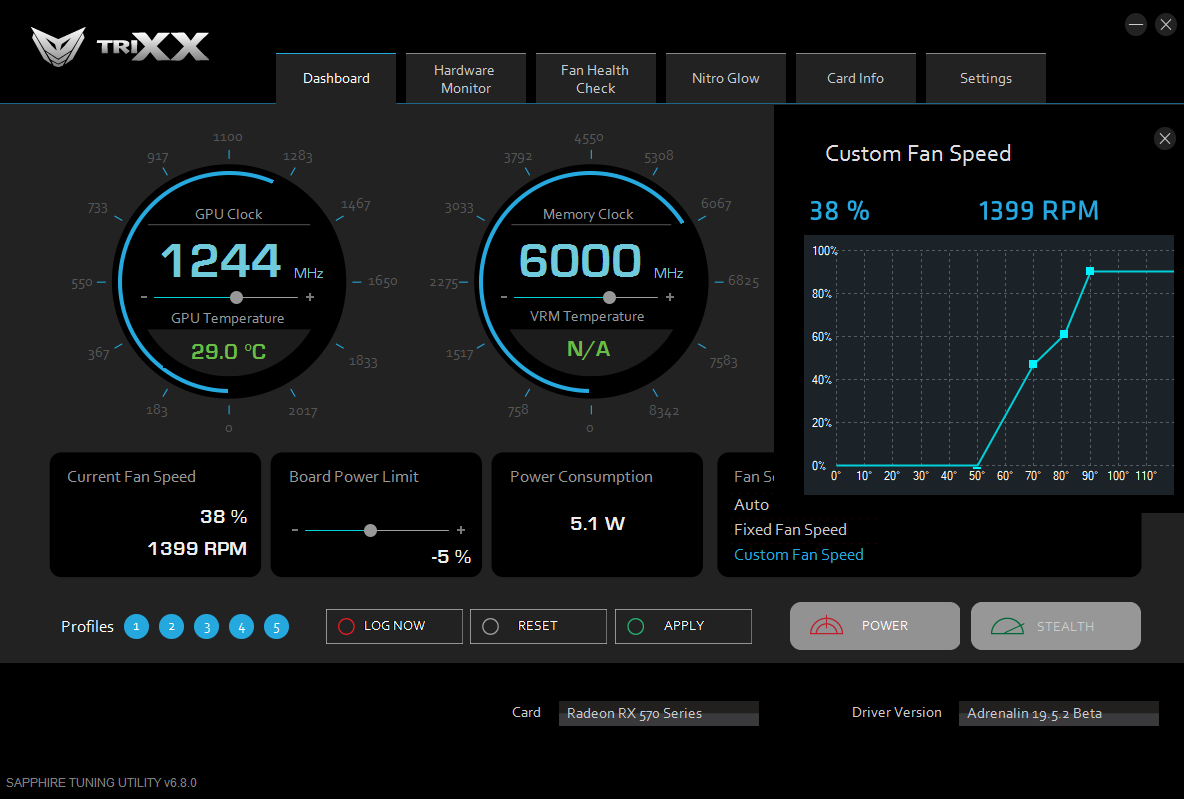
Task: Click the Driver Version field Adrenalin 19.5.2 Beta
Action: (x=1059, y=713)
